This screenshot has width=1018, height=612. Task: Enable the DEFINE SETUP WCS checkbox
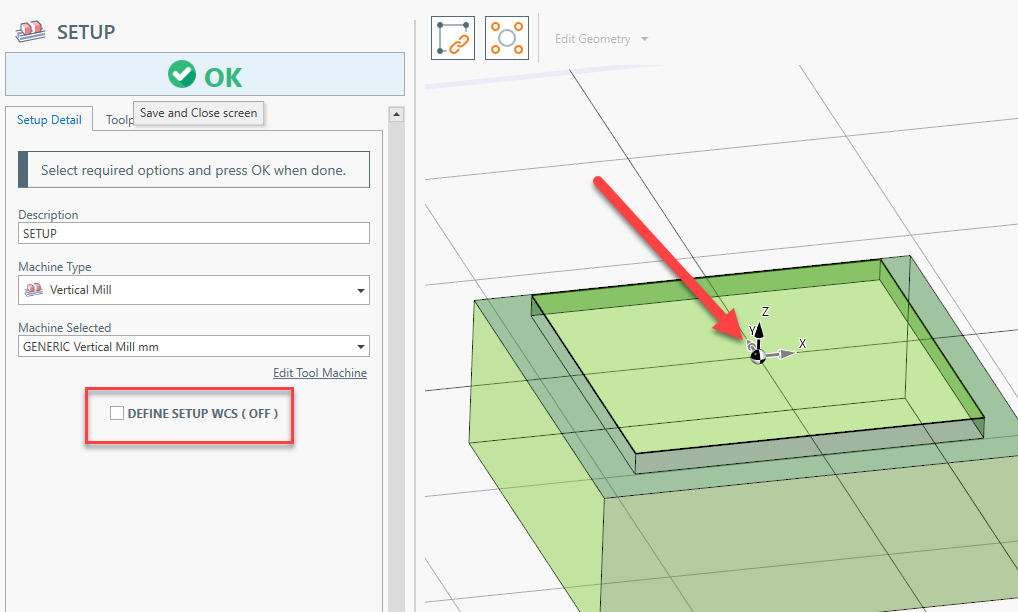point(117,413)
